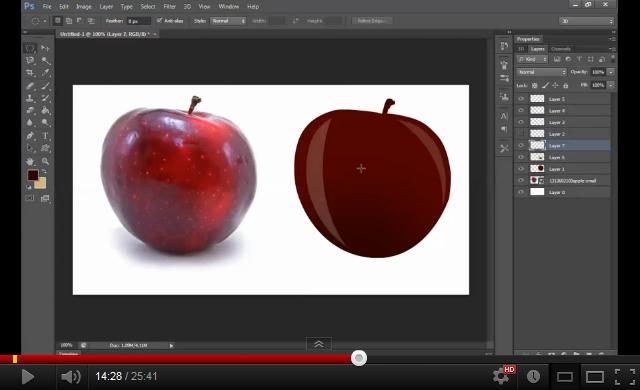This screenshot has width=640, height=390.
Task: Swap foreground and background colors
Action: [x=44, y=171]
